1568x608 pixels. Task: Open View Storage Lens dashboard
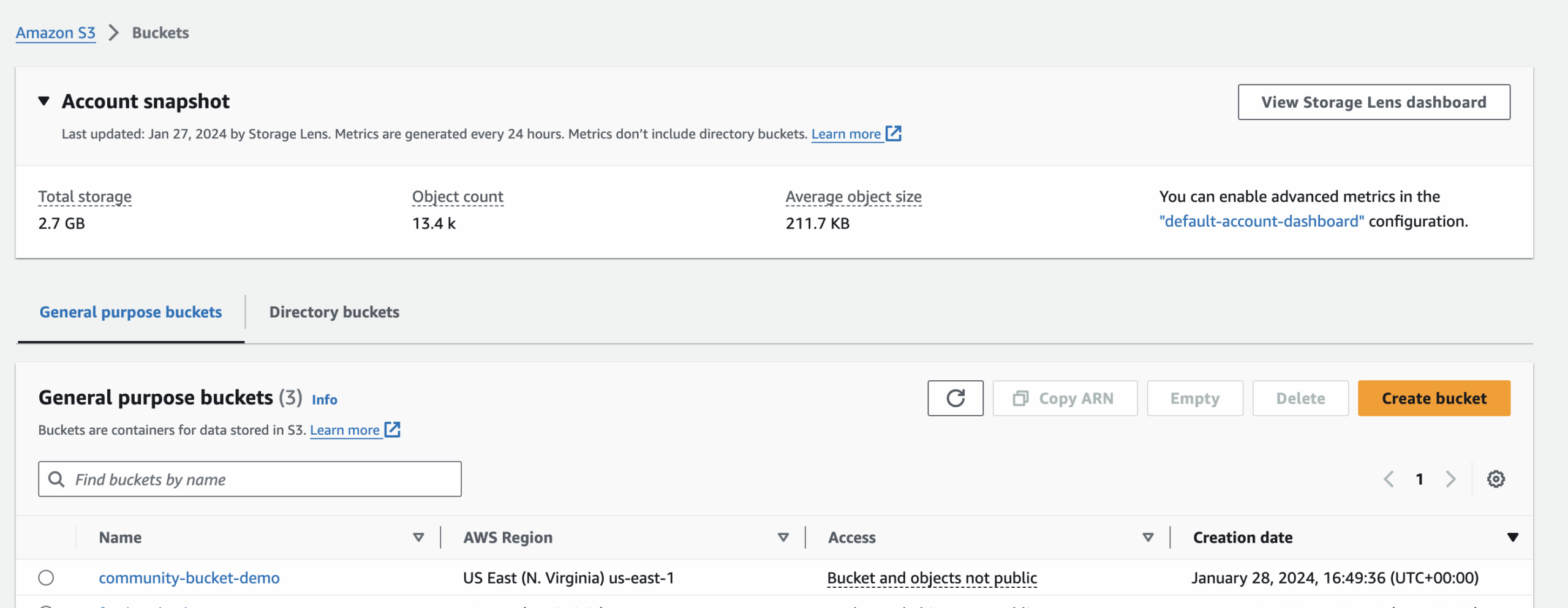click(x=1373, y=102)
